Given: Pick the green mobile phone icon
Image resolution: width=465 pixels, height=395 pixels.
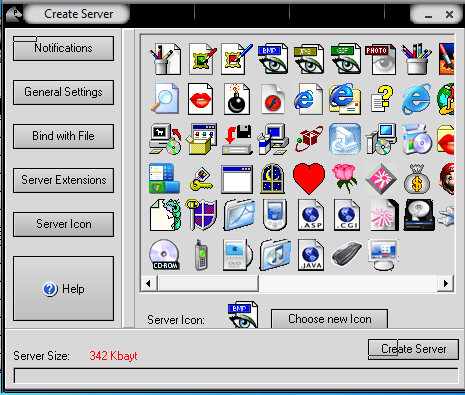Looking at the screenshot, I should coord(201,255).
